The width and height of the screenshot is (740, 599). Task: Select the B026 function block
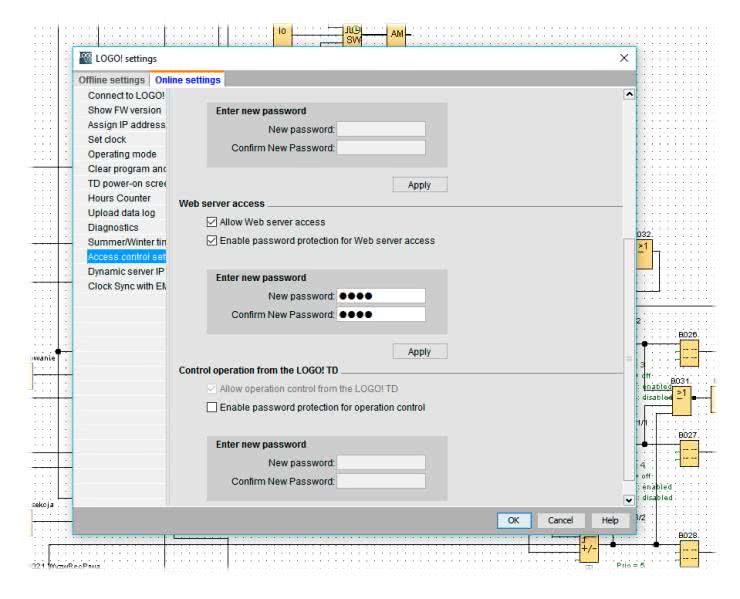coord(688,353)
